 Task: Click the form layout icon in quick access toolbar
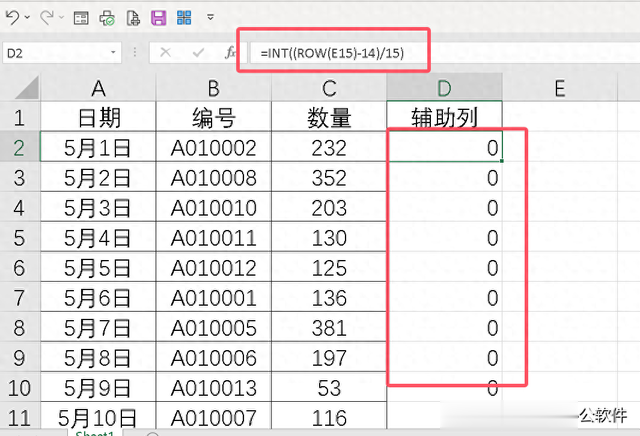[81, 18]
